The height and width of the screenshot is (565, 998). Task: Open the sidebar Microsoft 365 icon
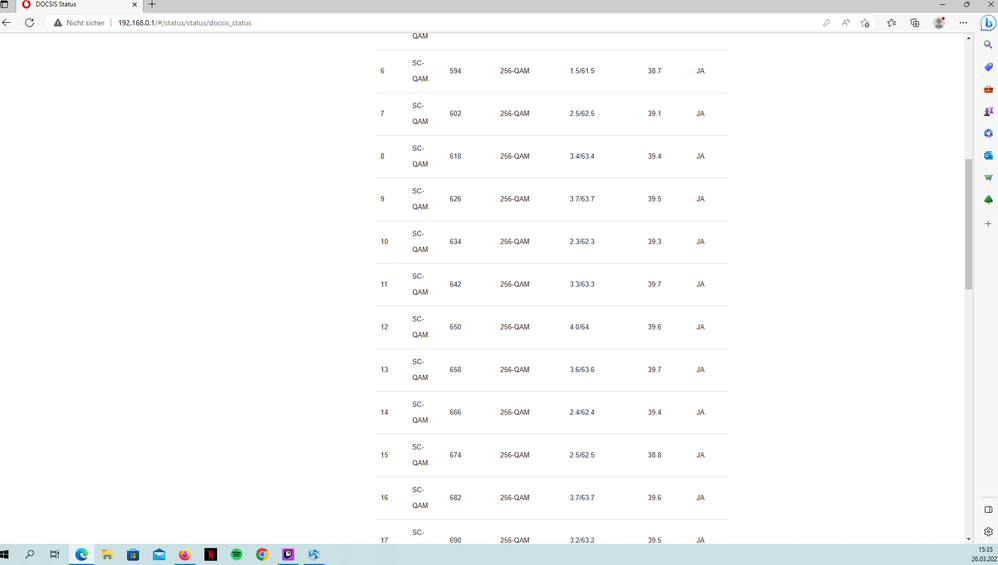(x=988, y=133)
